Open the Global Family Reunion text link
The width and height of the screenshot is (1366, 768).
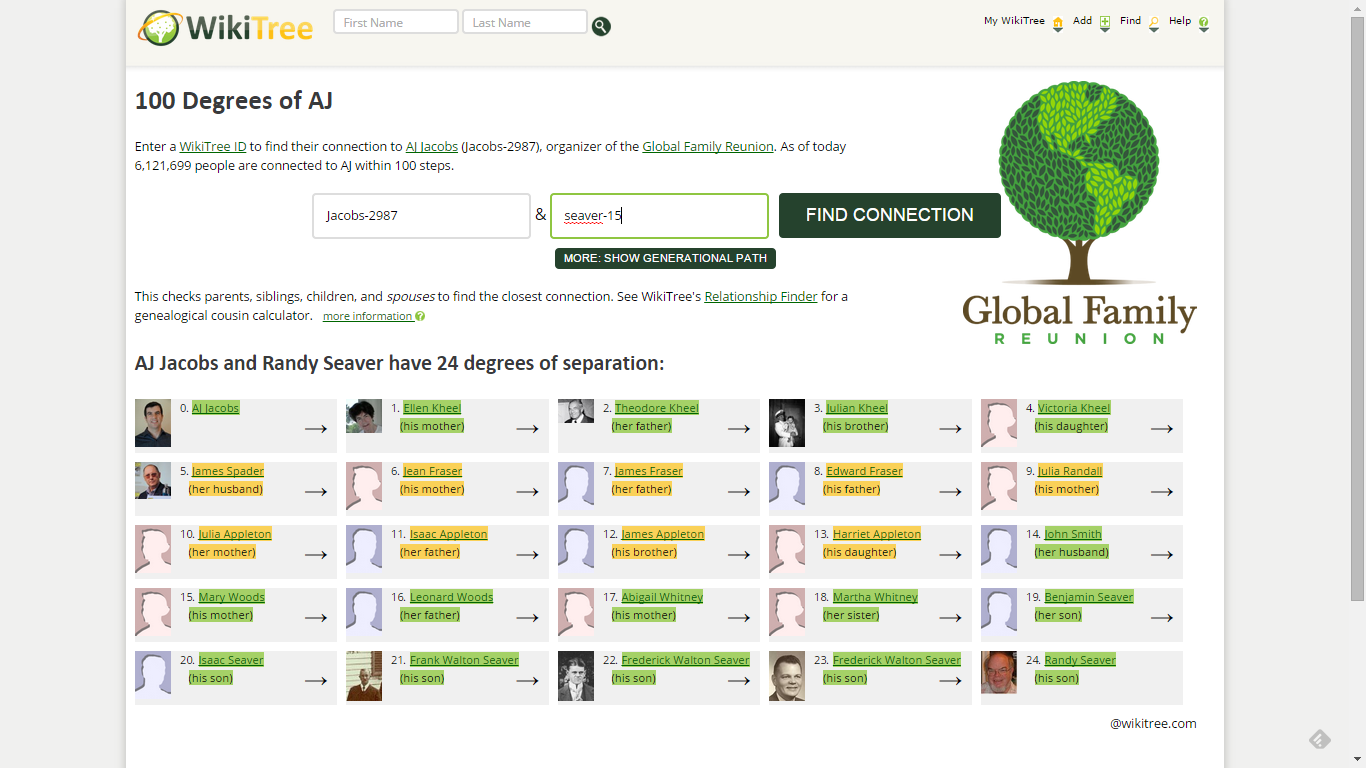pos(708,146)
